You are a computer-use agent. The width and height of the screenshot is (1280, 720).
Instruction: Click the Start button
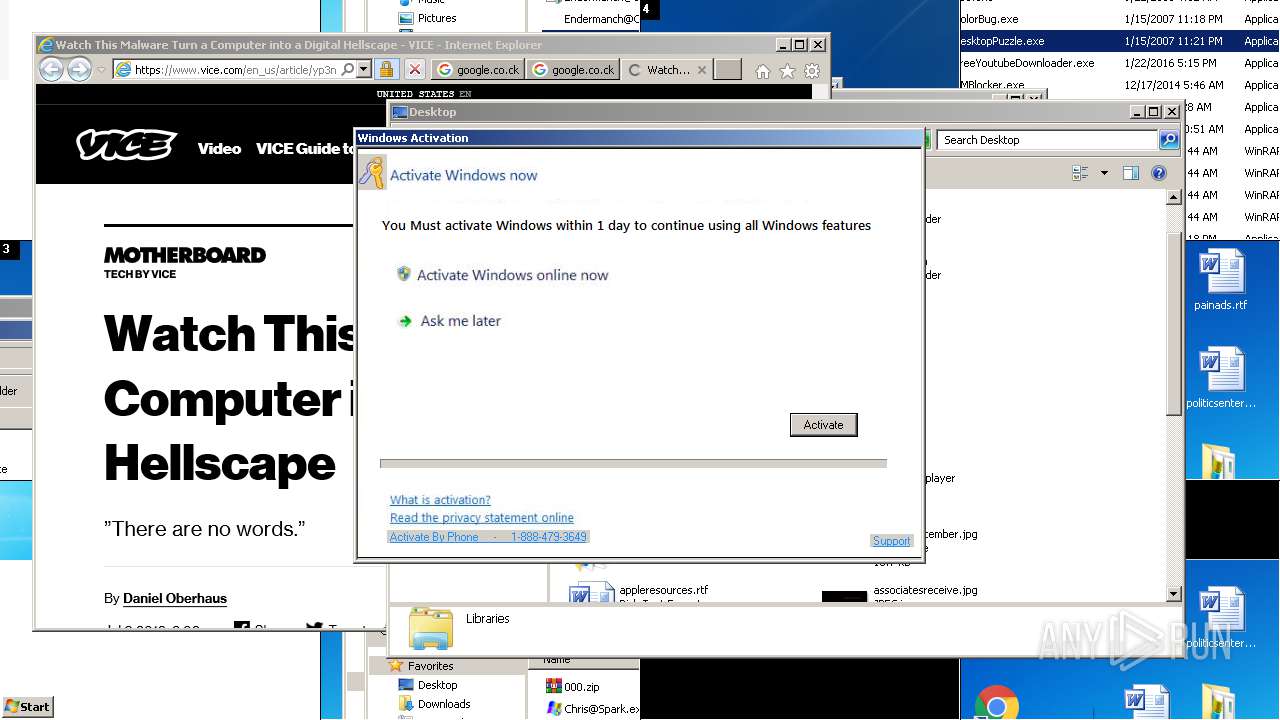point(27,706)
